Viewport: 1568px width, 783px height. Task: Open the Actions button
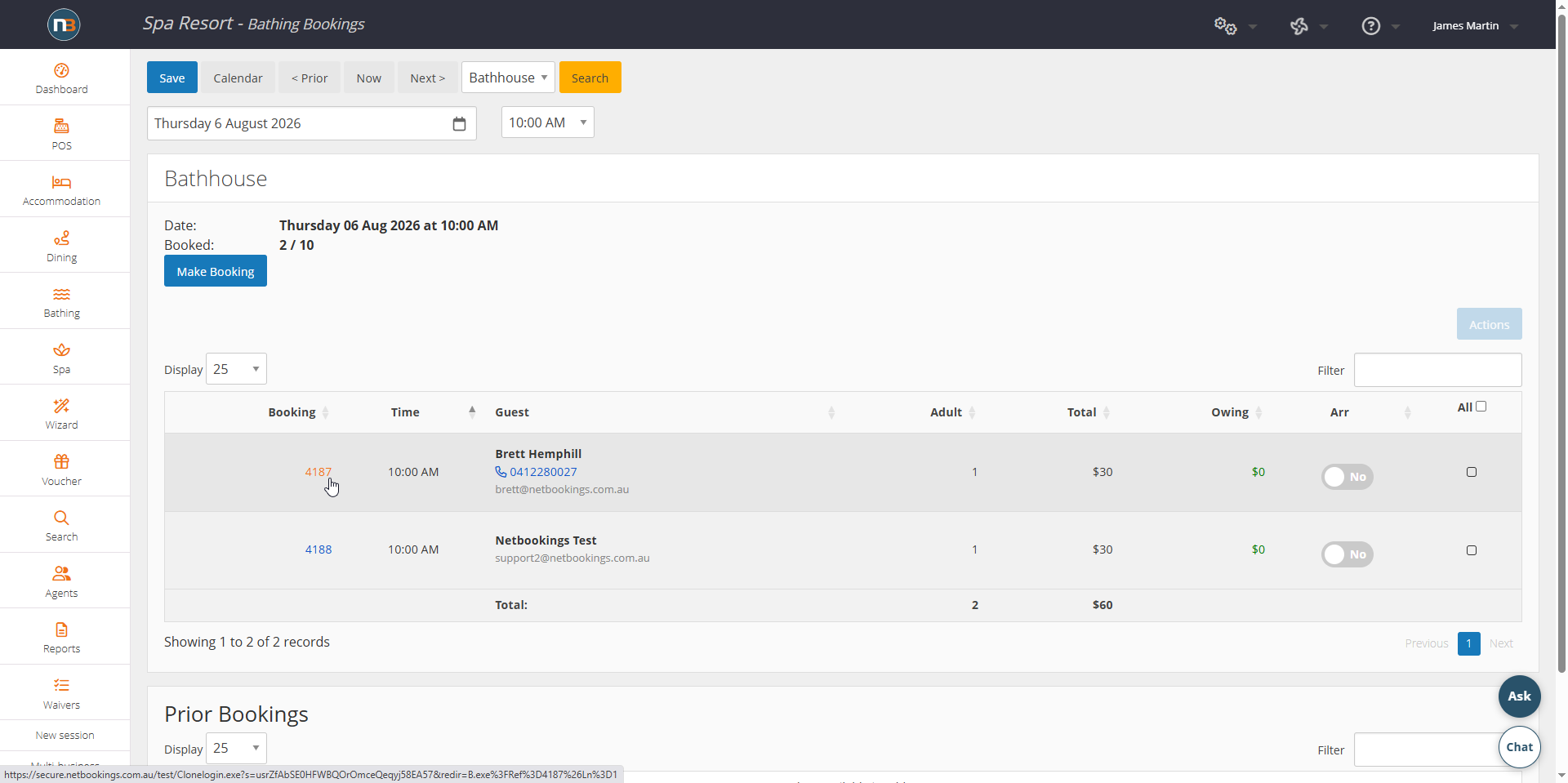click(x=1489, y=324)
